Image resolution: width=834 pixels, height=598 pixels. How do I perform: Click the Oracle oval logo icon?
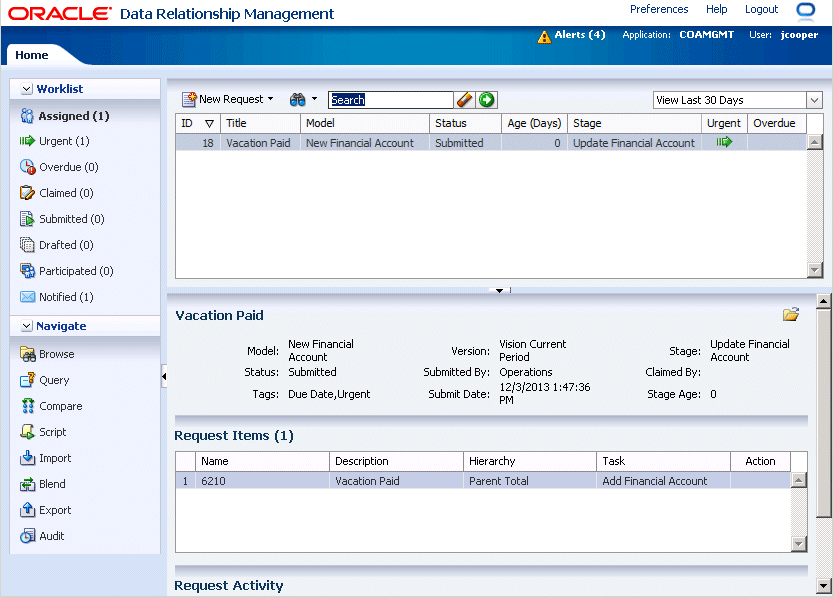(x=805, y=10)
